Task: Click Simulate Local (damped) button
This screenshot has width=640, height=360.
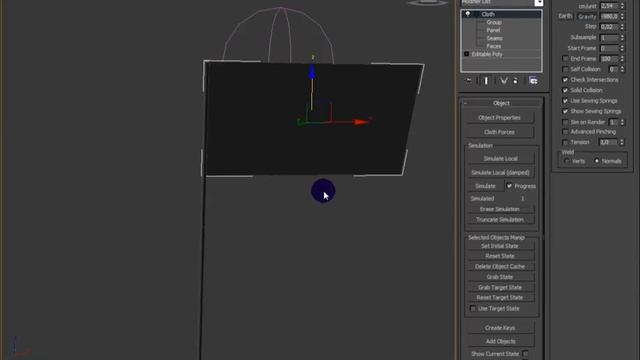Action: point(500,173)
